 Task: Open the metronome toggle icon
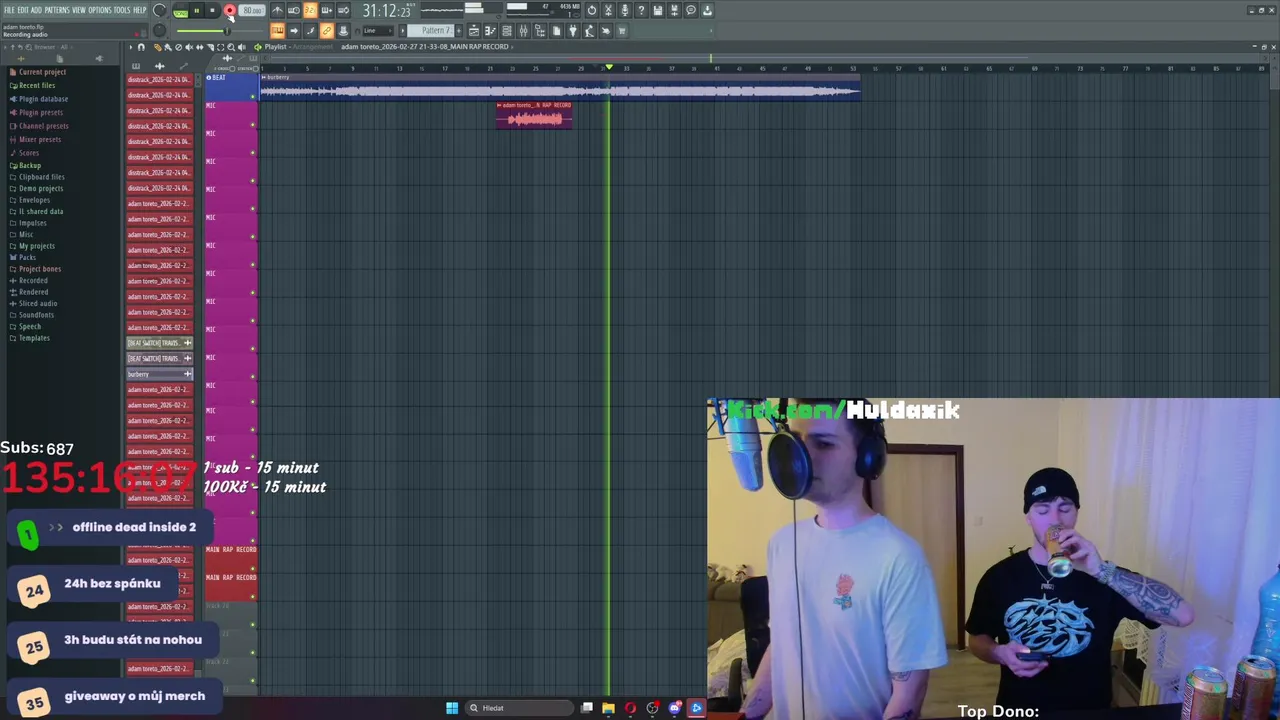(x=277, y=10)
